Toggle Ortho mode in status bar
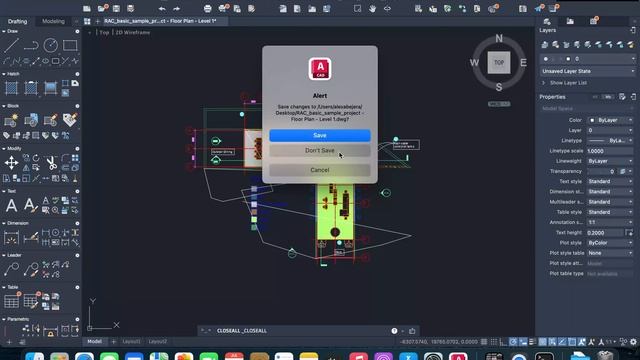The height and width of the screenshot is (360, 640). [503, 342]
